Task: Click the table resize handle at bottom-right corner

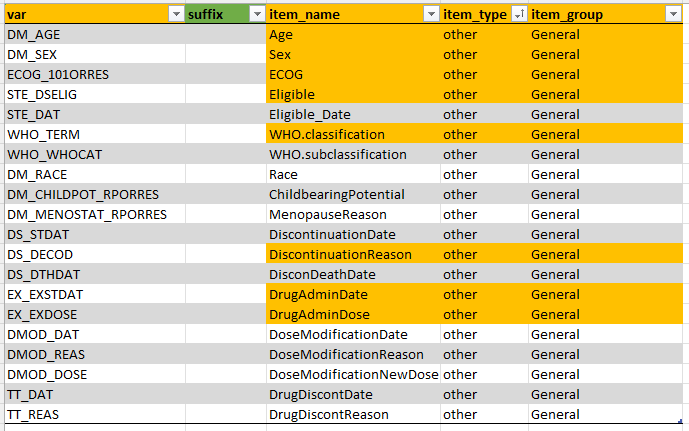Action: 680,421
